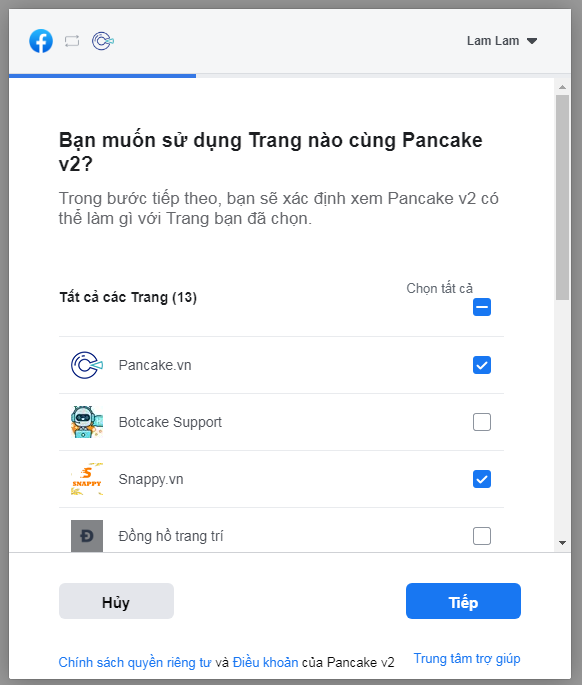Image resolution: width=582 pixels, height=685 pixels.
Task: Open the Trung tâm trợ giúp link
Action: pyautogui.click(x=467, y=658)
